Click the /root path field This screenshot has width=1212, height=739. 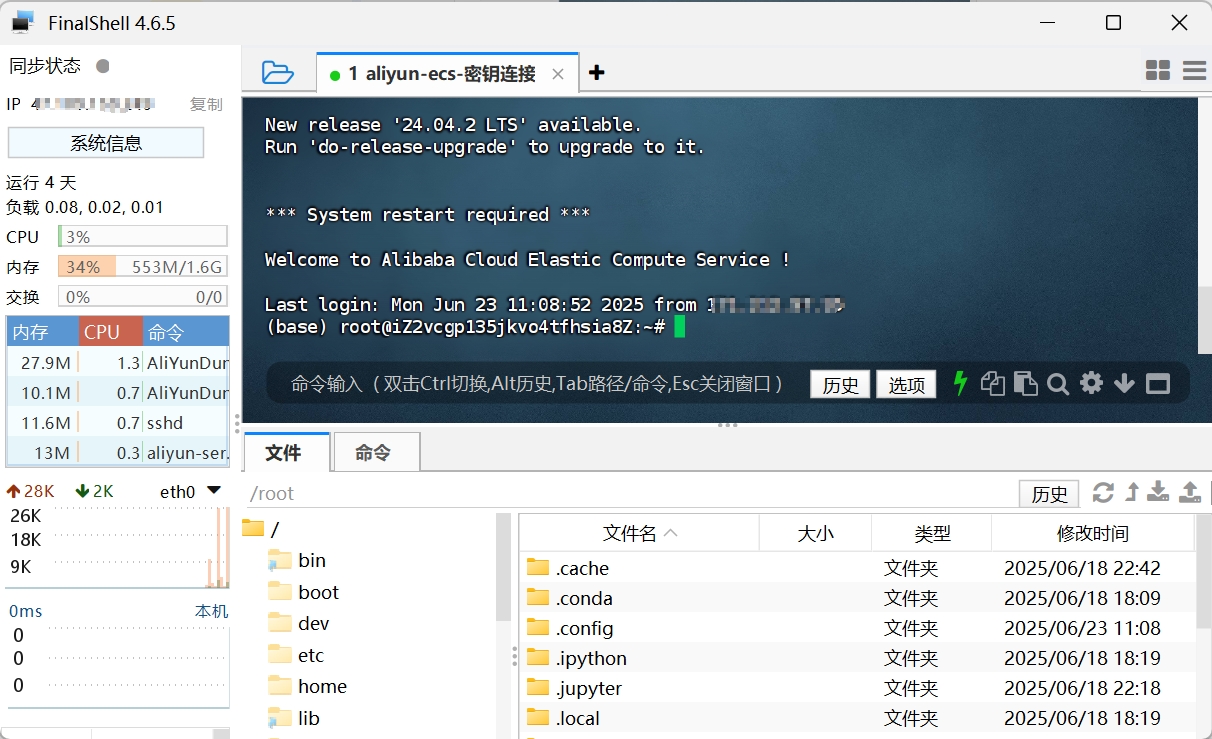(630, 494)
